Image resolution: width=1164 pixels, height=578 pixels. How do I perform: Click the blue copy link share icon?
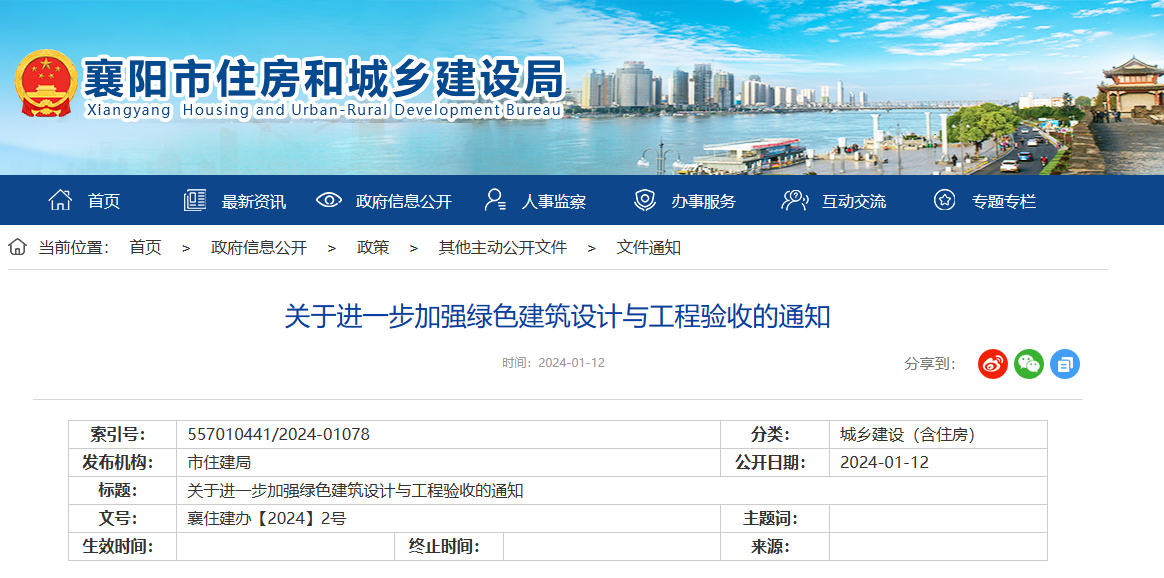click(x=1065, y=364)
